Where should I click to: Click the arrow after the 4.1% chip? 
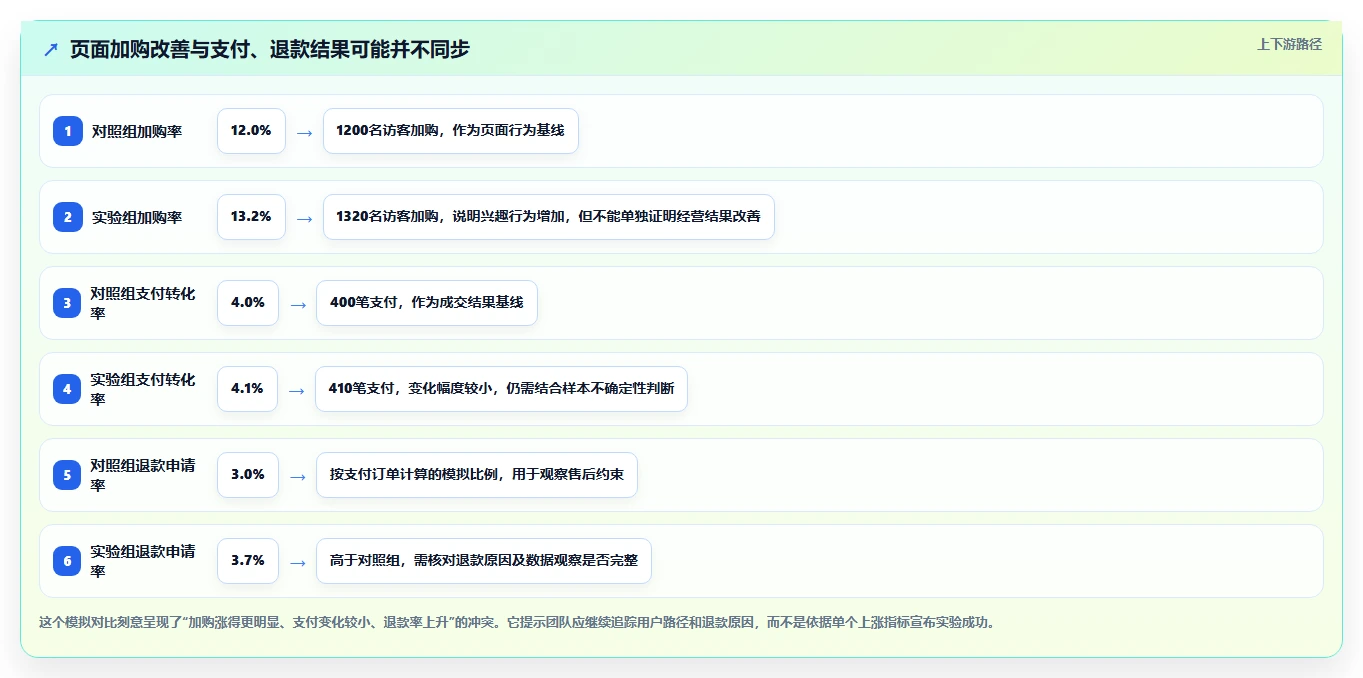point(298,390)
